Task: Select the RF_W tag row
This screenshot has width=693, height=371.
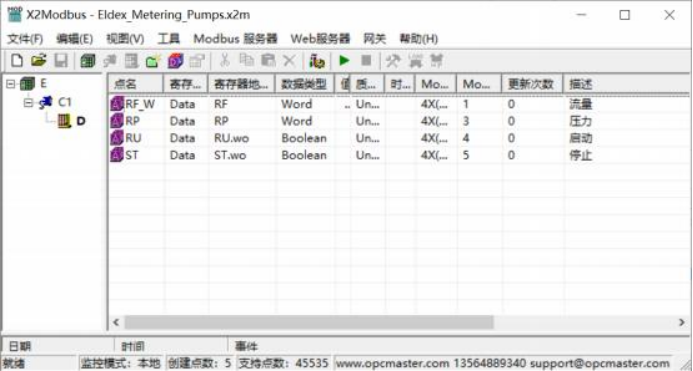Action: tap(398, 104)
